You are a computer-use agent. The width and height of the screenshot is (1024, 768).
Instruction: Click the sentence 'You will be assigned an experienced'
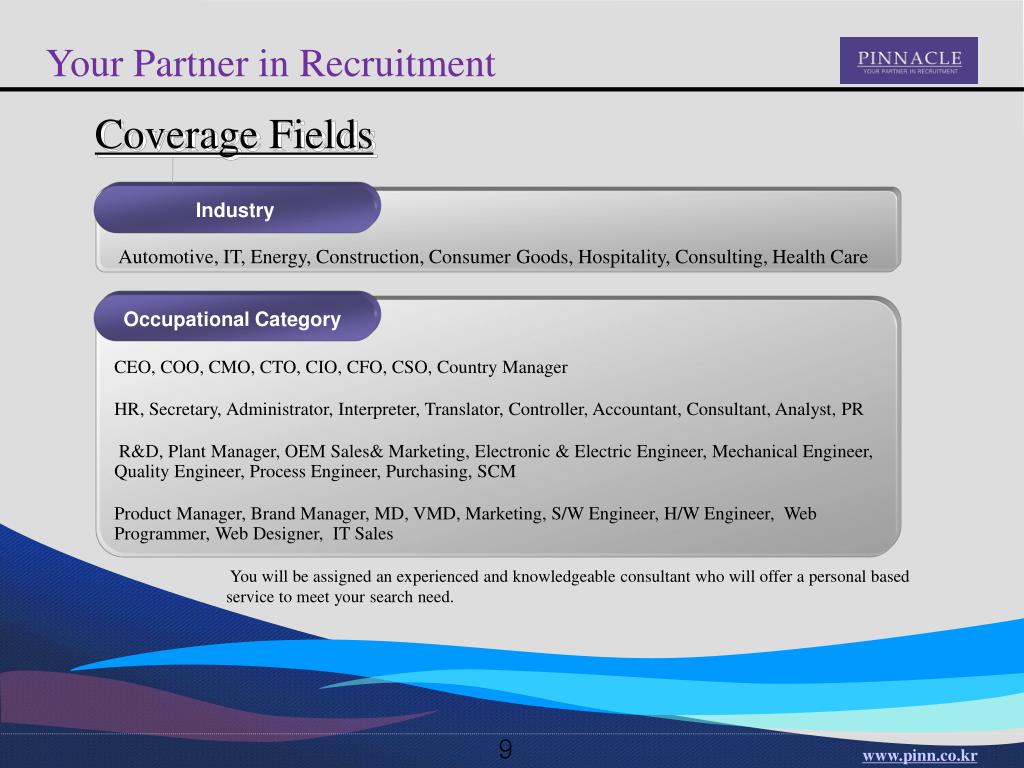click(569, 577)
